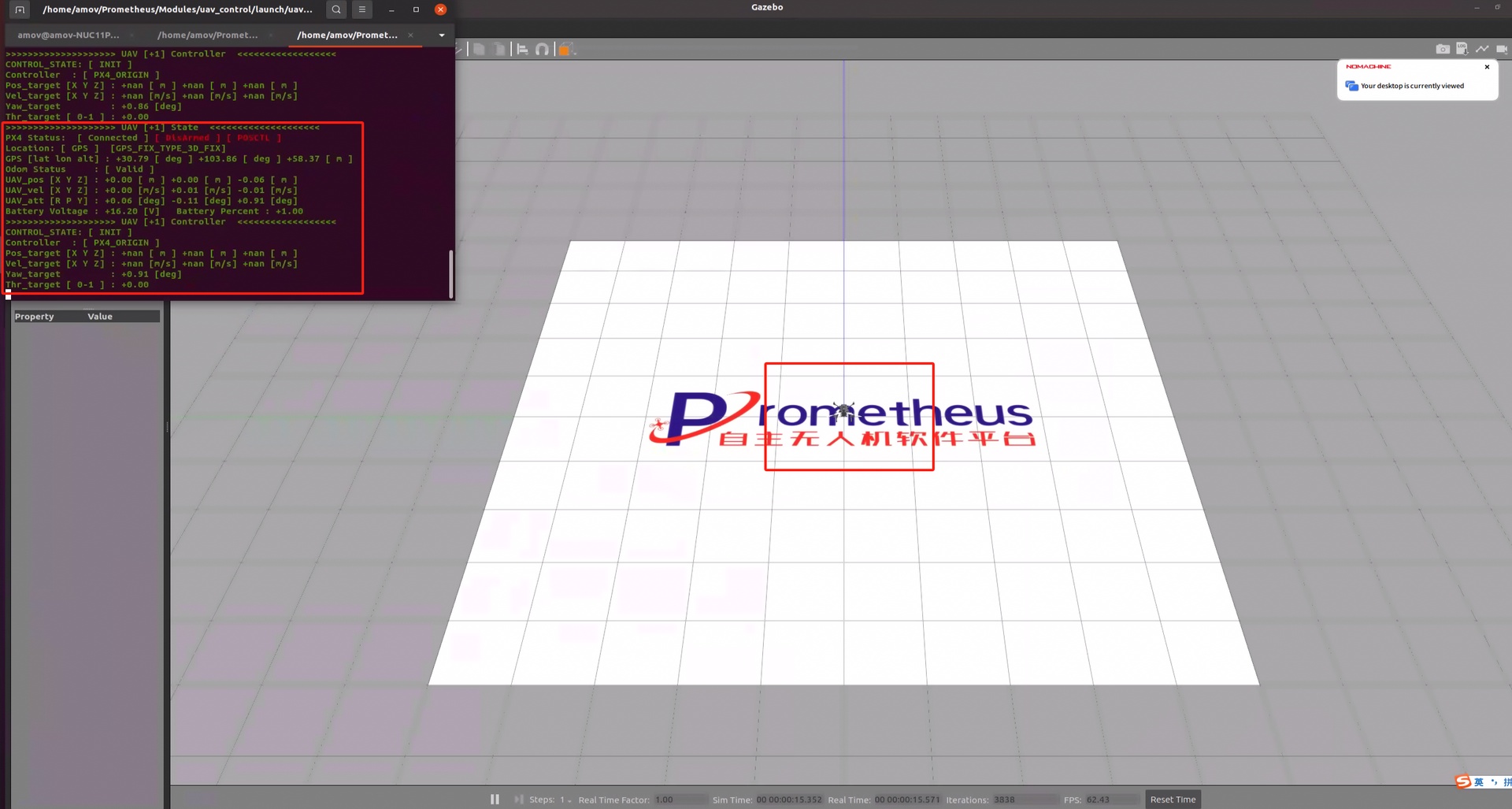The image size is (1512, 809).
Task: Click the NoMachine desktop viewed message
Action: (x=1412, y=86)
